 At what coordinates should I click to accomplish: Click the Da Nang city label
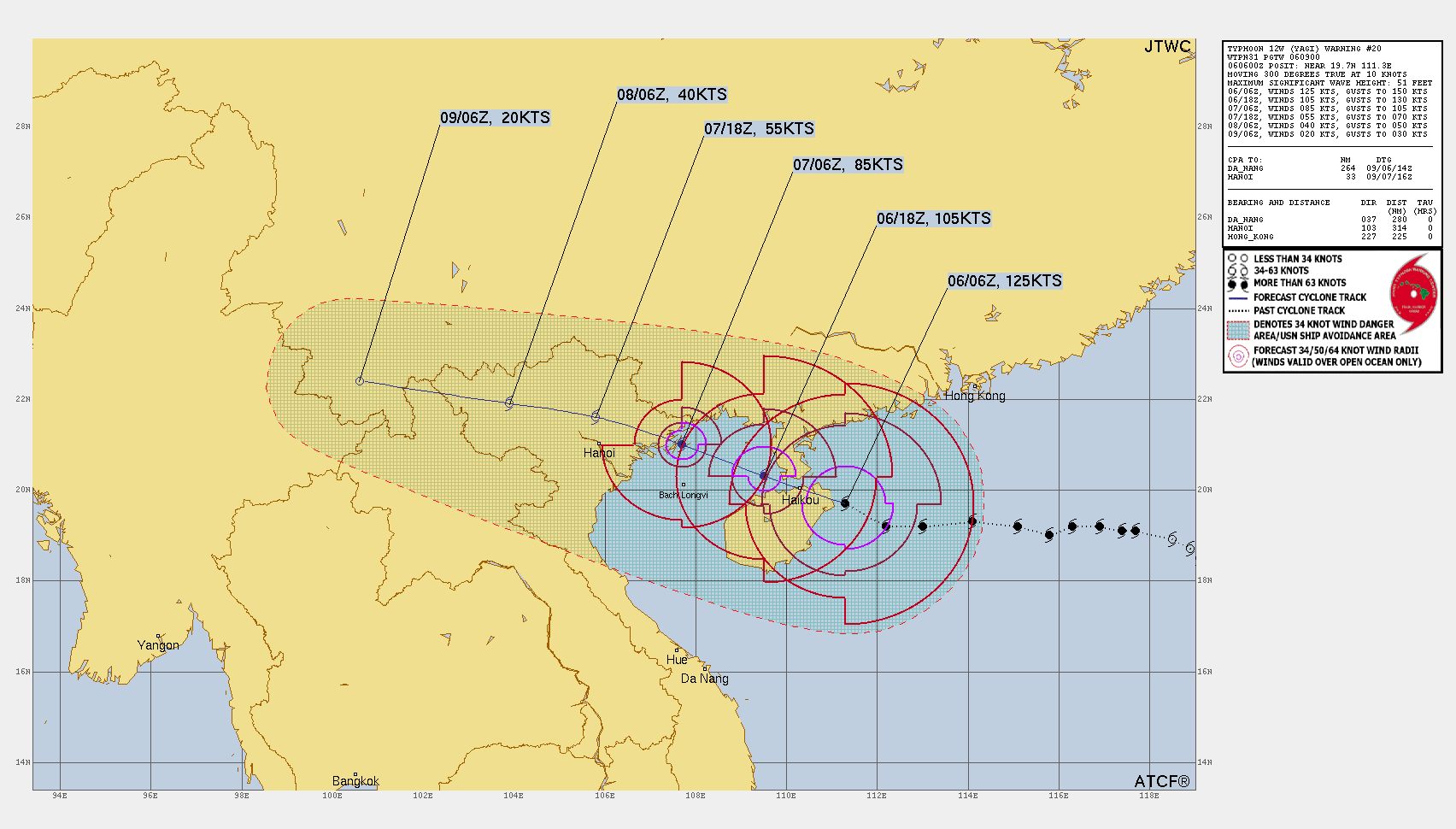[x=705, y=679]
